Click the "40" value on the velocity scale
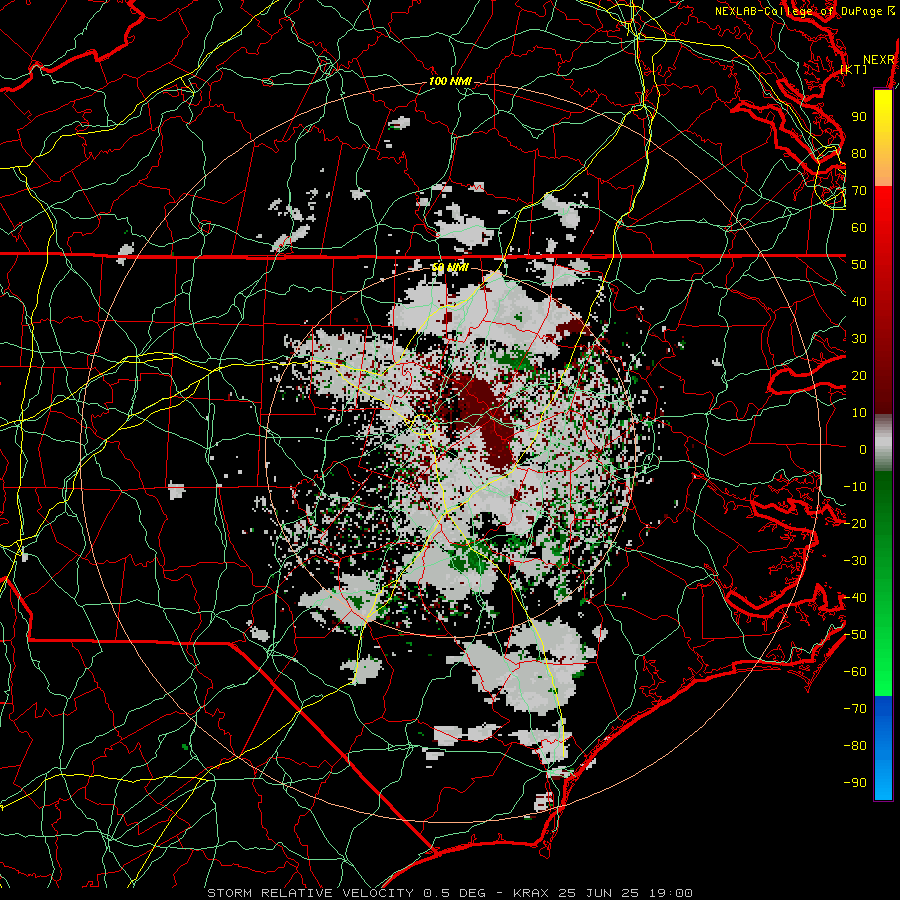 coord(859,302)
